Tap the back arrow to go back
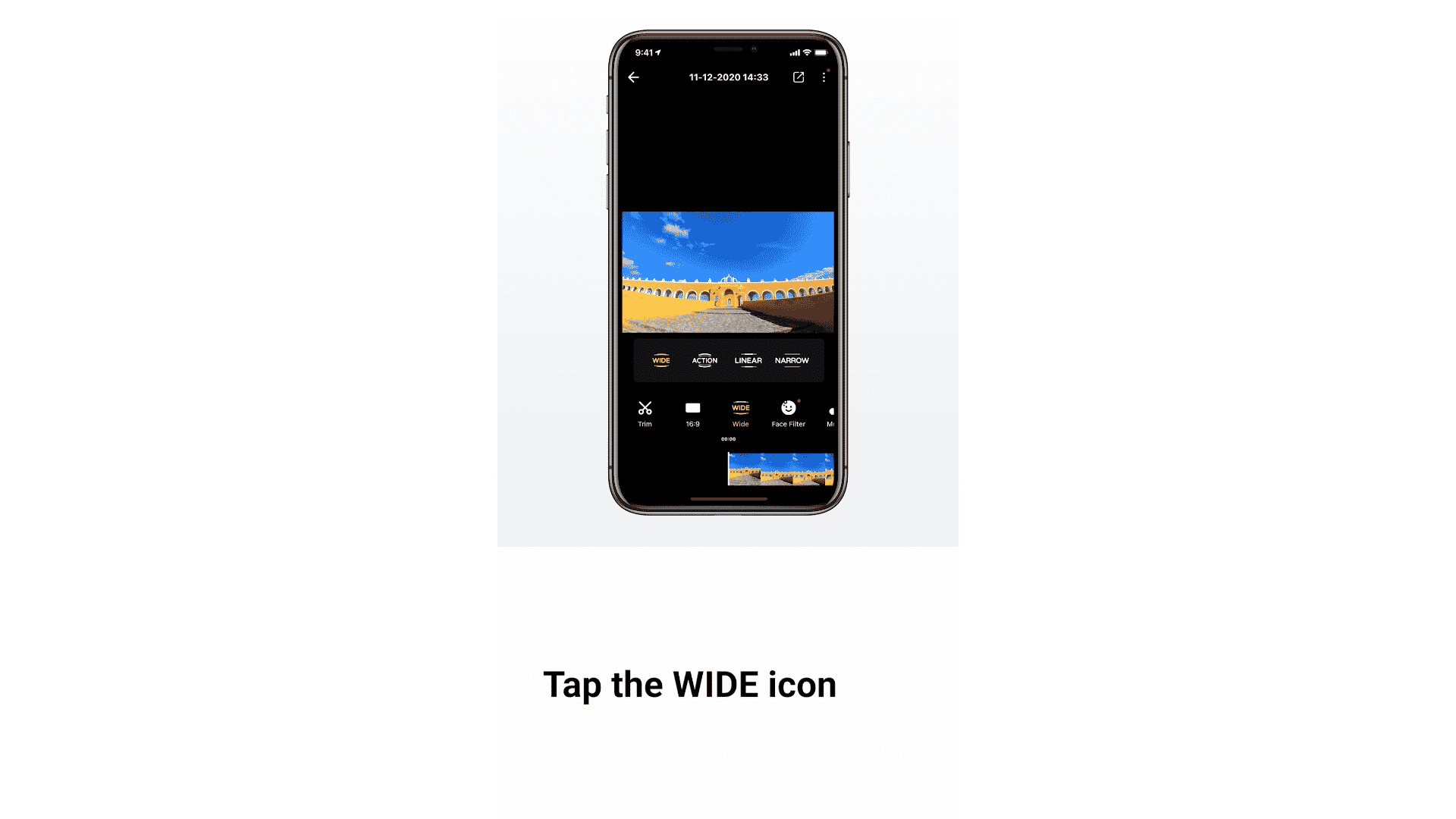 pos(634,77)
